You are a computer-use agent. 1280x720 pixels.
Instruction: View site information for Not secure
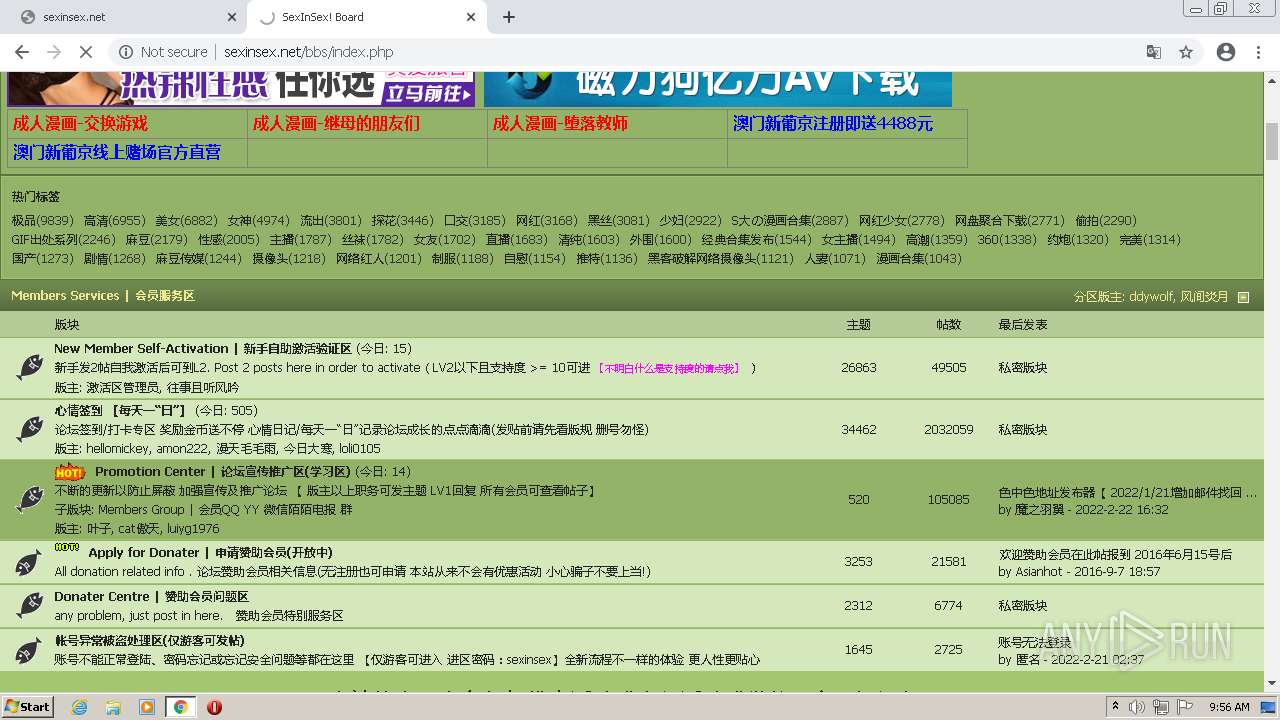point(163,52)
